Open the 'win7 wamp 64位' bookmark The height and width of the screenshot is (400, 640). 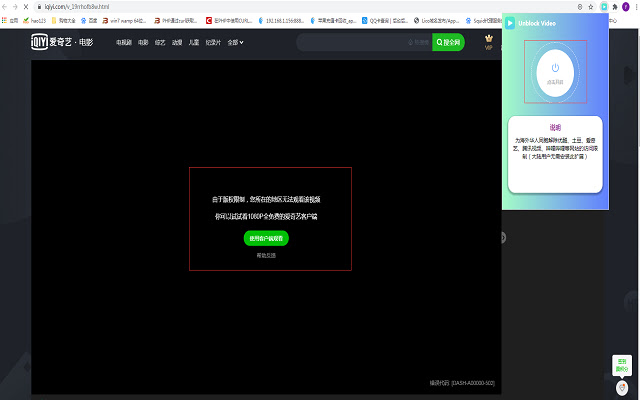coord(124,20)
